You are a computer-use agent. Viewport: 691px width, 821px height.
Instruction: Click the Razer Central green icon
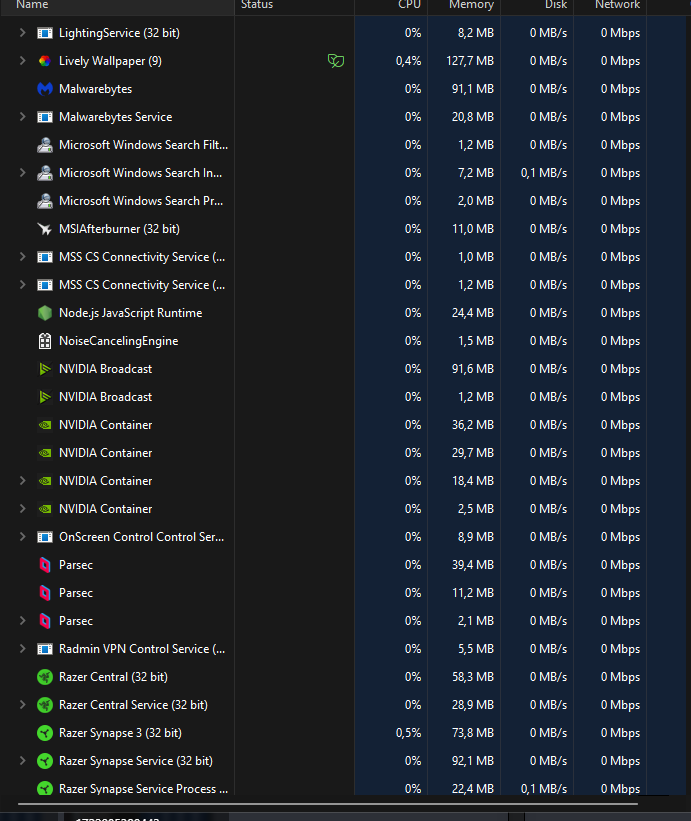click(x=45, y=677)
